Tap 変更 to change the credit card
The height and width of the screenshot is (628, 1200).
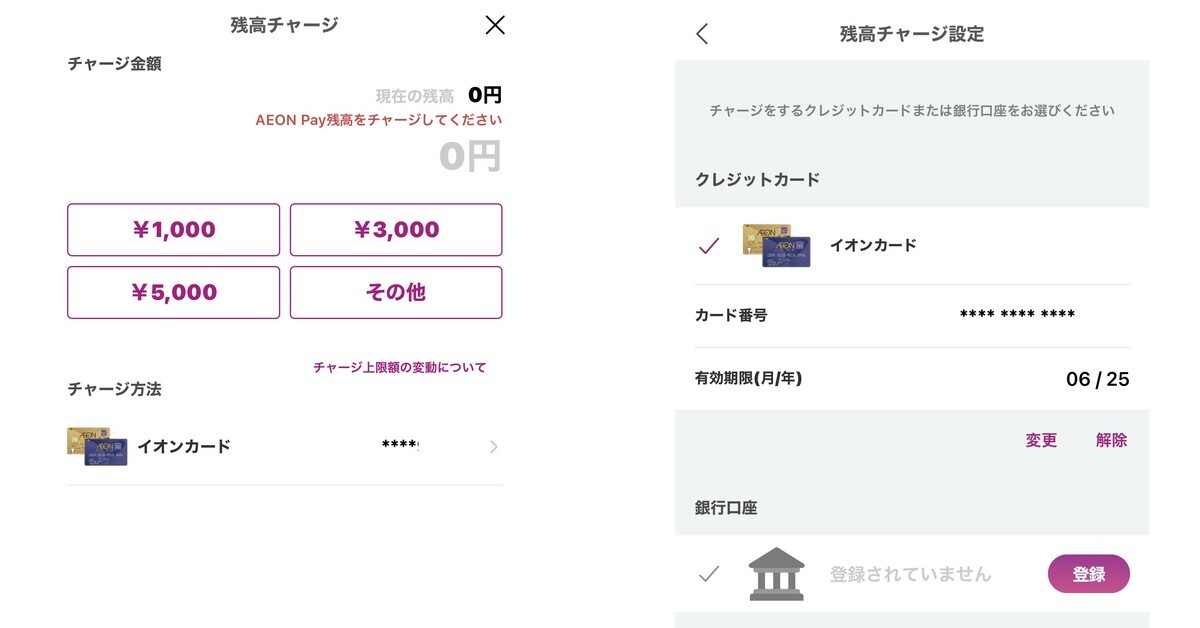click(1041, 440)
